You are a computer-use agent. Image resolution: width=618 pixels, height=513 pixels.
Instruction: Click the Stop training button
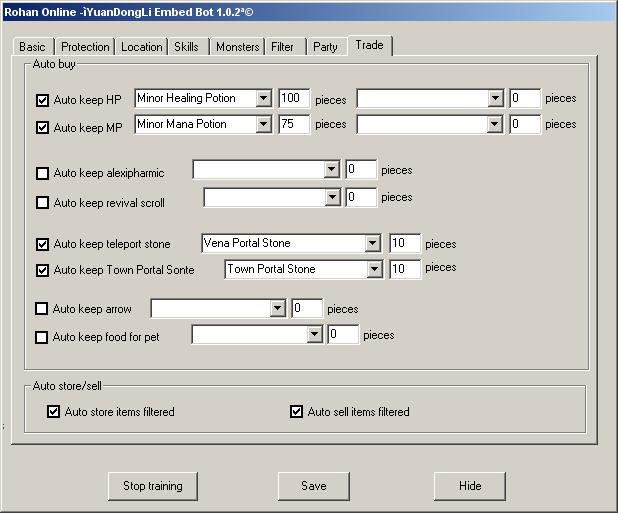pyautogui.click(x=153, y=486)
